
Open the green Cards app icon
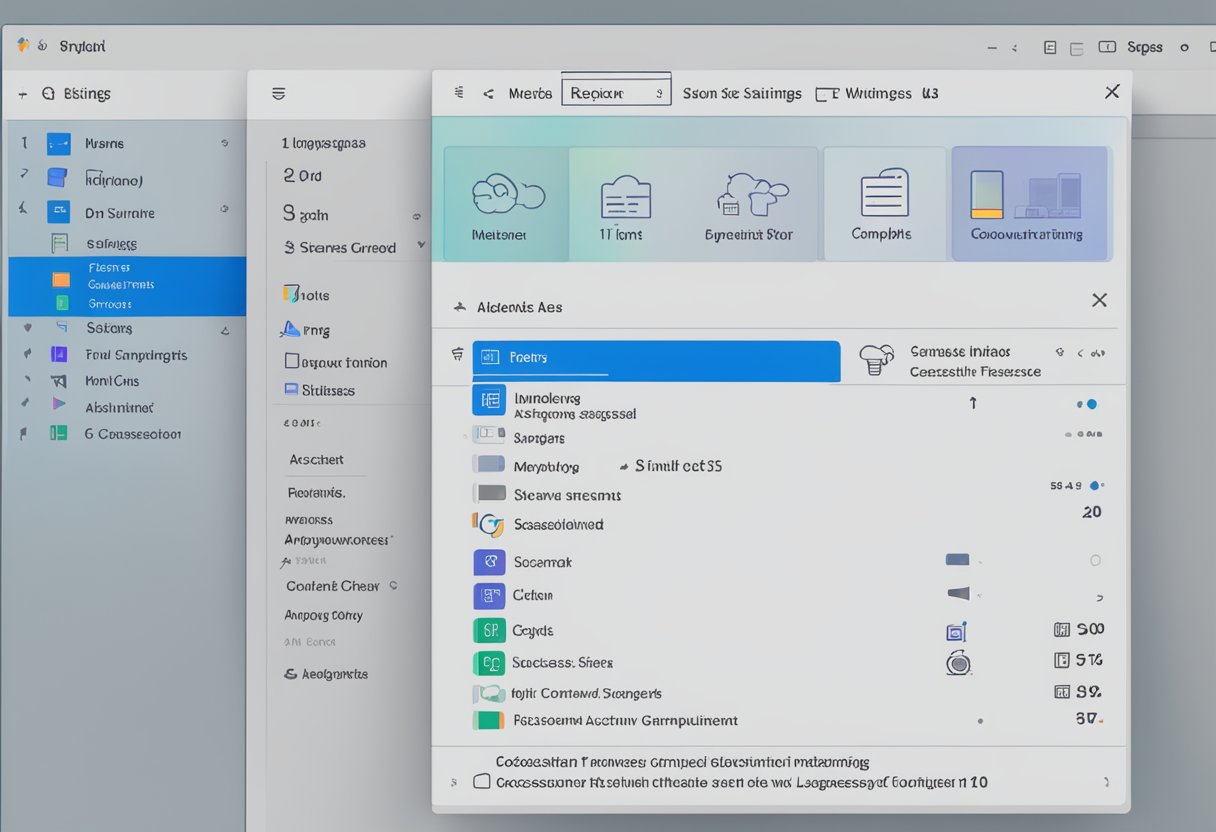pyautogui.click(x=489, y=630)
